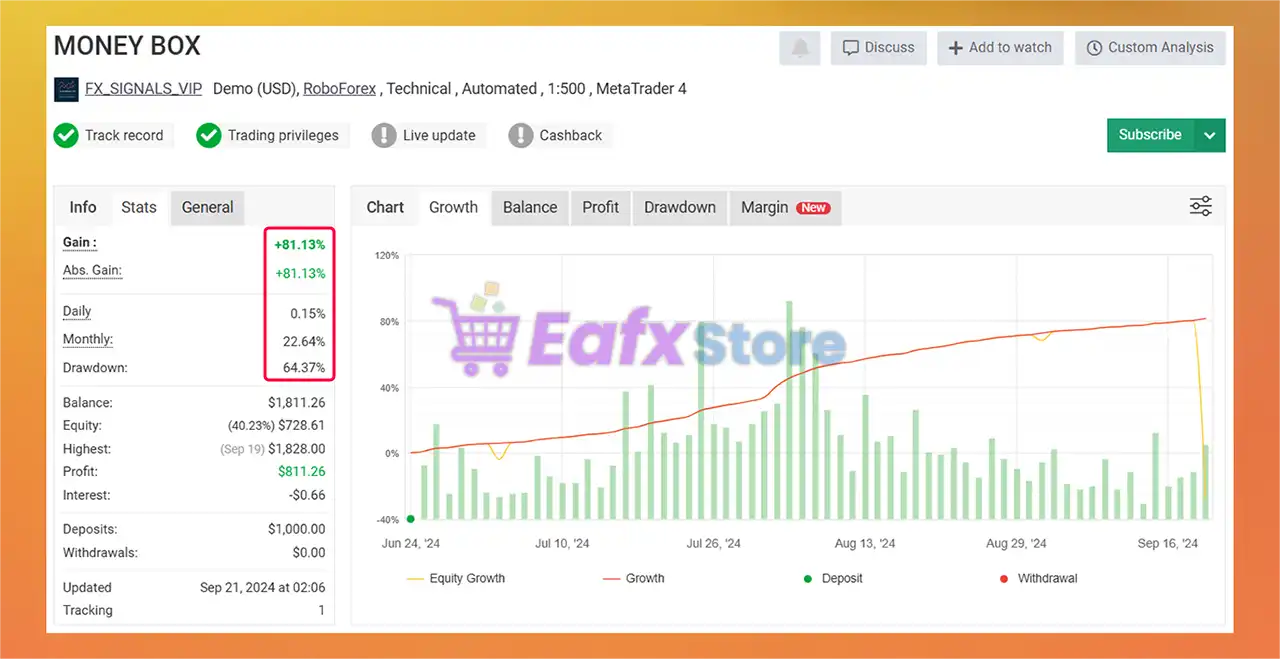This screenshot has width=1280, height=659.
Task: Switch to the Stats tab
Action: click(139, 207)
